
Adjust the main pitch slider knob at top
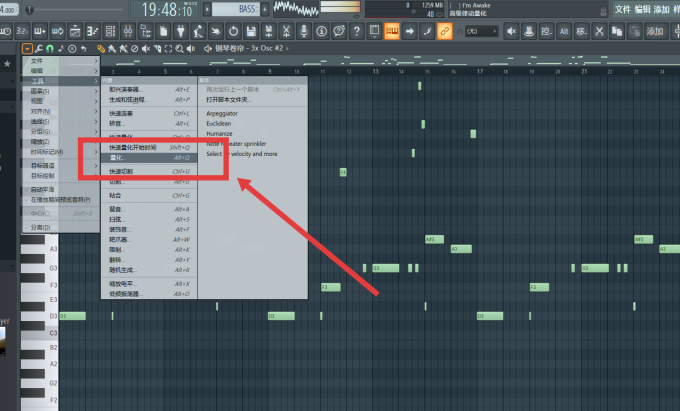29,9
